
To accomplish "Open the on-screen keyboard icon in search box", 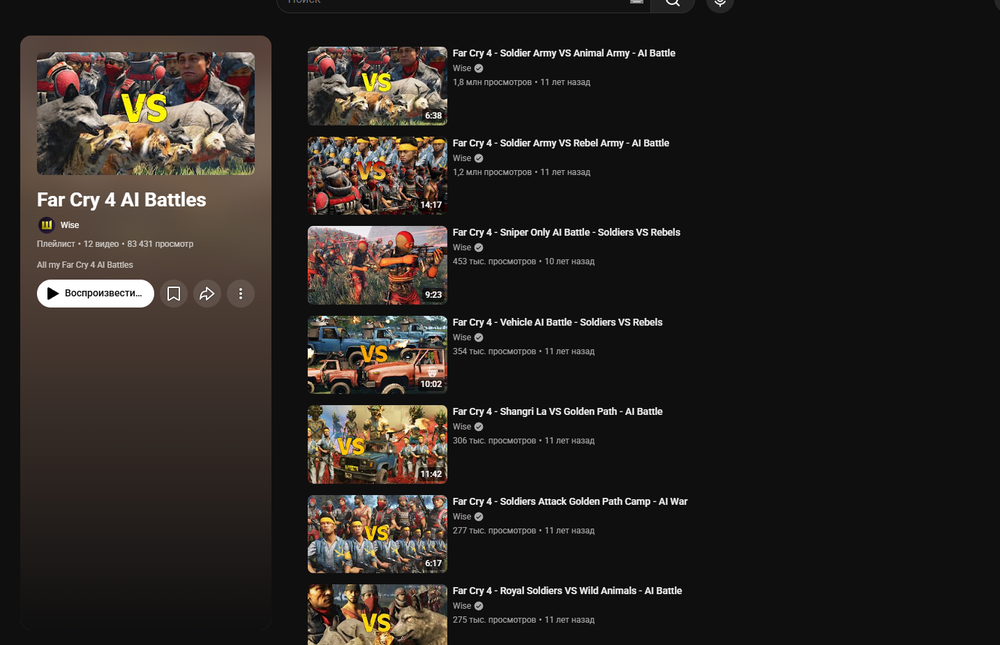I will click(636, 2).
